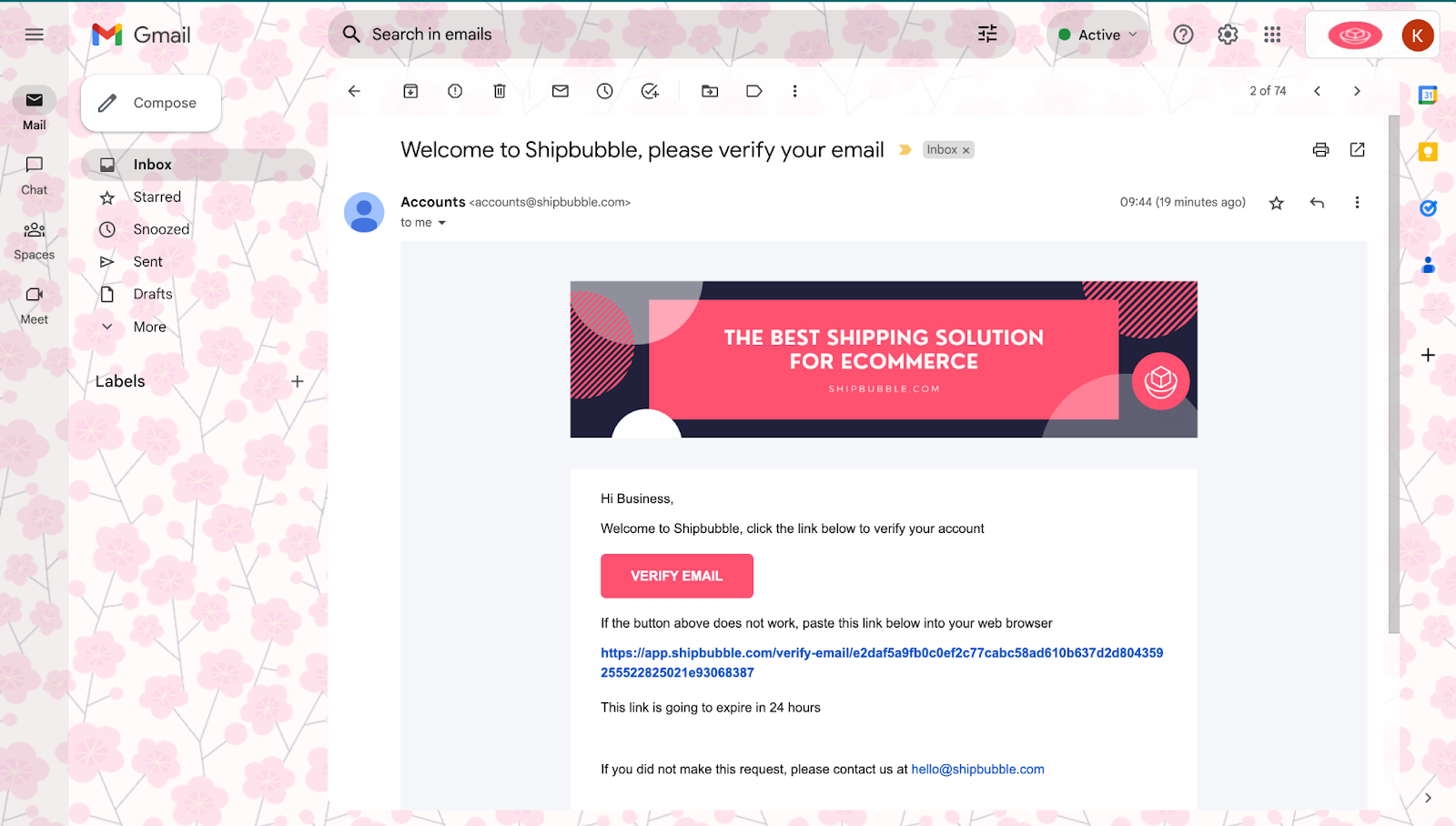The height and width of the screenshot is (826, 1456).
Task: Snooze this email with the clock icon
Action: click(605, 91)
